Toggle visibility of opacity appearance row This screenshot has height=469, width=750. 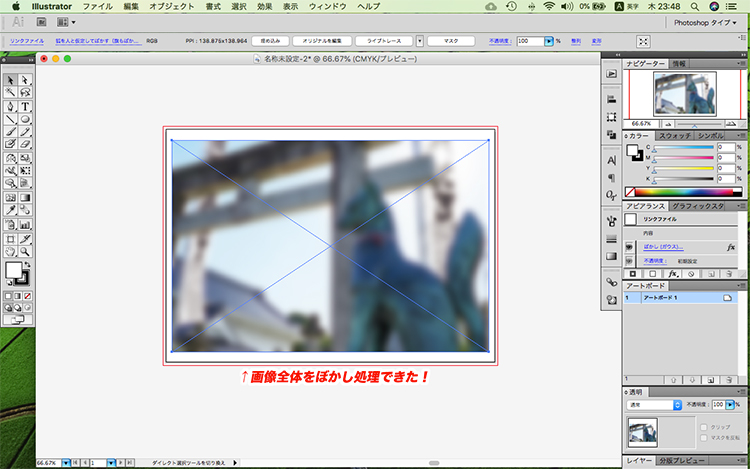(x=629, y=261)
